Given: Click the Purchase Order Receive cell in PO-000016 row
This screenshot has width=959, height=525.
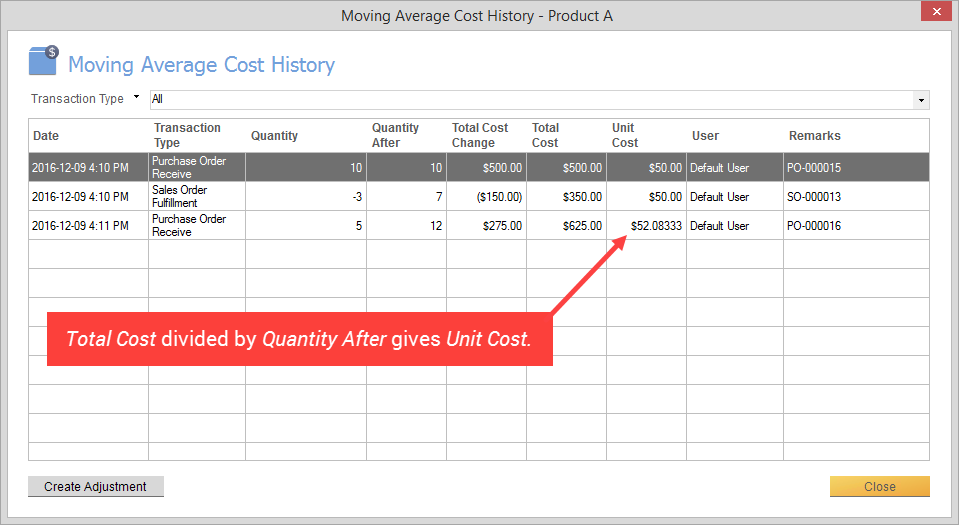Looking at the screenshot, I should tap(197, 226).
